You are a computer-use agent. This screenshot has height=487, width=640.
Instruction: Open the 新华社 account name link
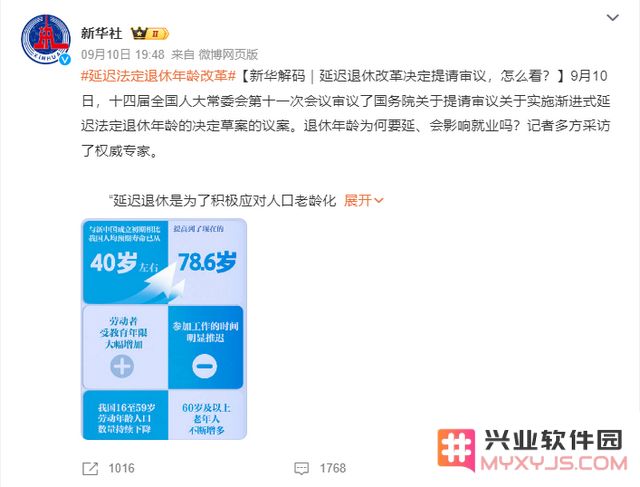click(x=101, y=33)
